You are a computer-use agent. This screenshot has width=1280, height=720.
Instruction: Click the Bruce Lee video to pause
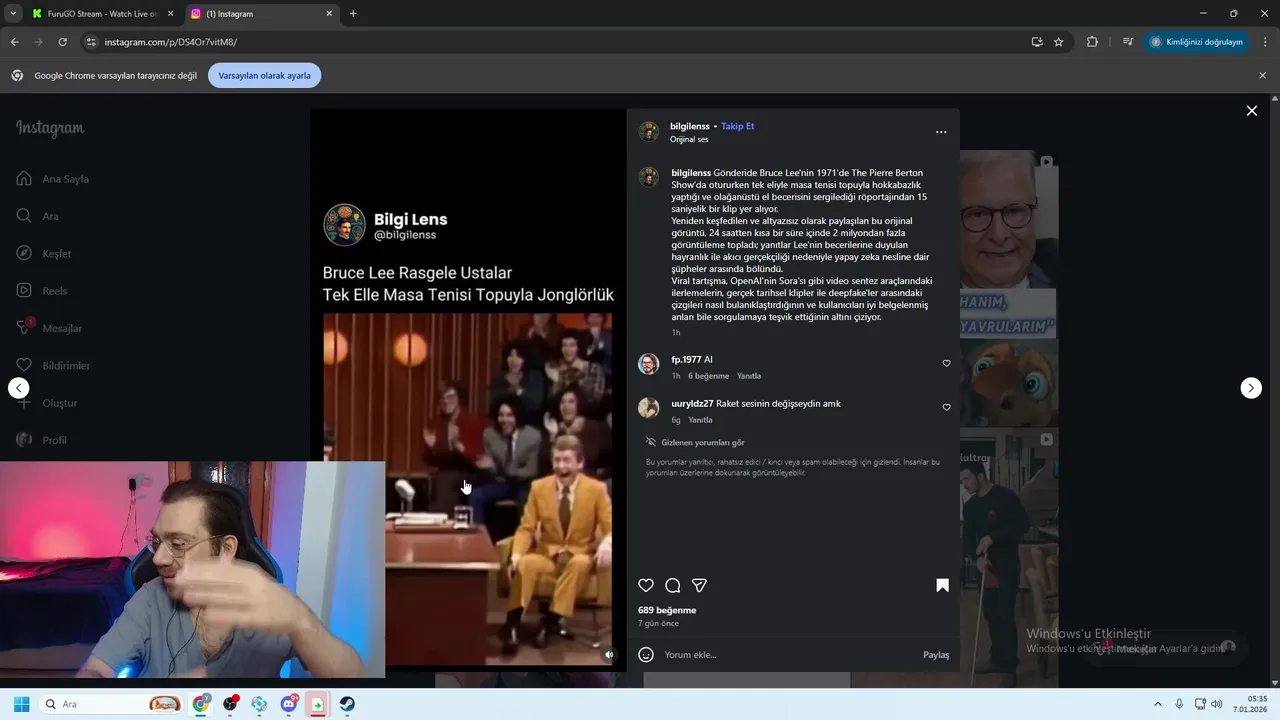(x=468, y=489)
